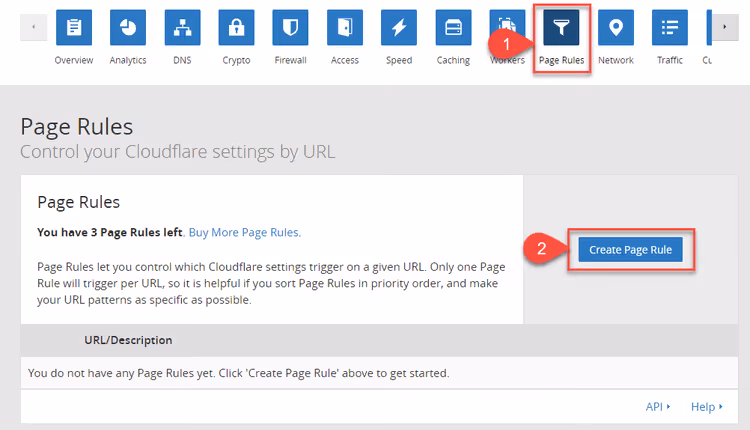Viewport: 750px width, 430px height.
Task: Click the 'Control your Cloudflare settings by URL' subtitle
Action: [177, 152]
